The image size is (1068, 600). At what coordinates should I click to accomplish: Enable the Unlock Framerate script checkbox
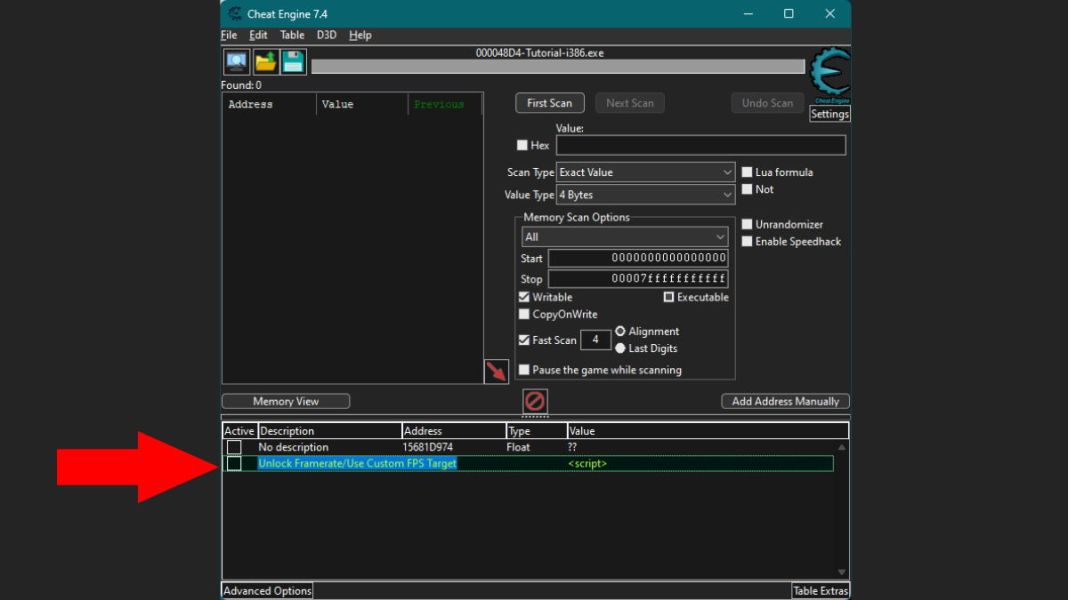coord(234,464)
